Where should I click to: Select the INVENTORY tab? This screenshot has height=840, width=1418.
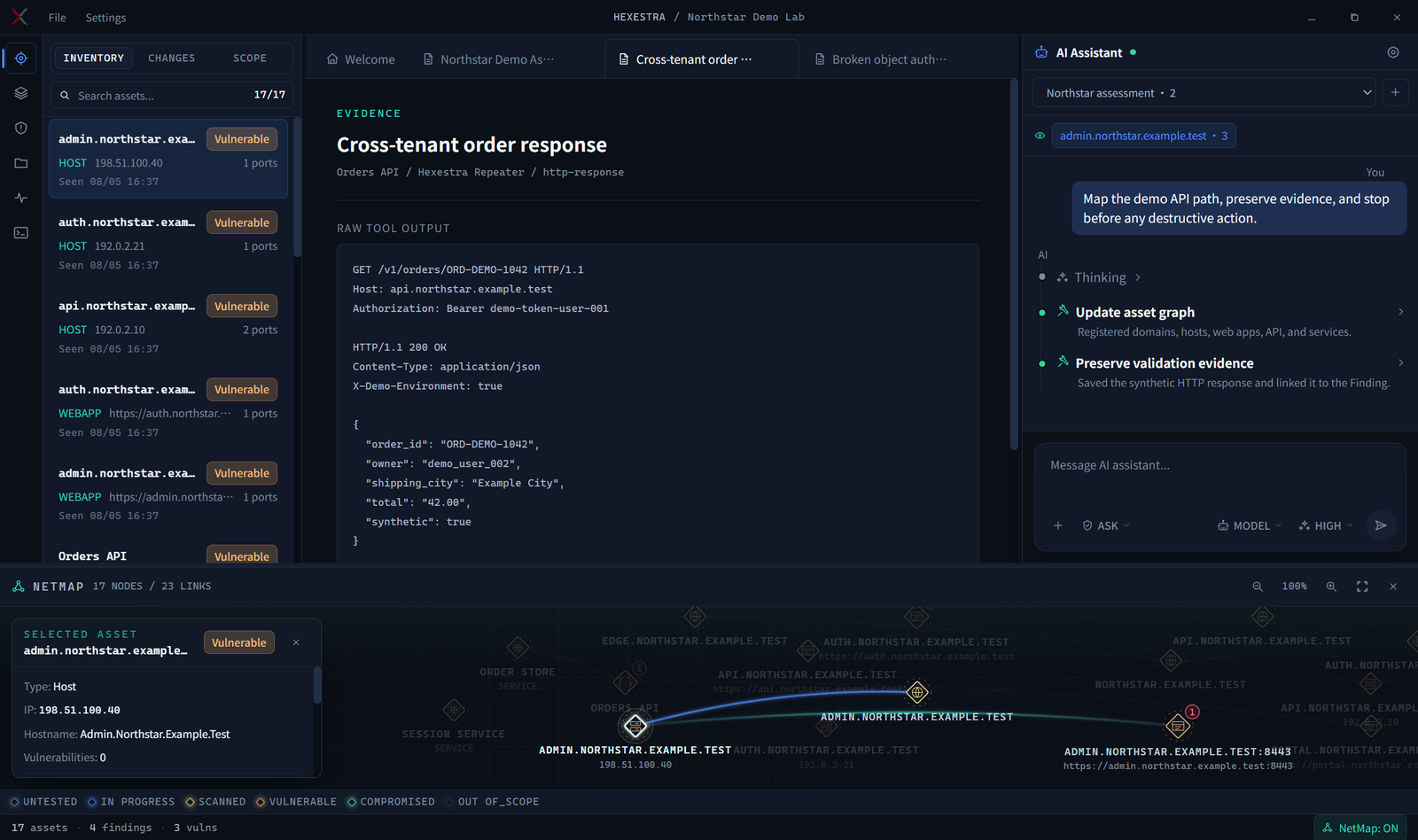click(94, 58)
